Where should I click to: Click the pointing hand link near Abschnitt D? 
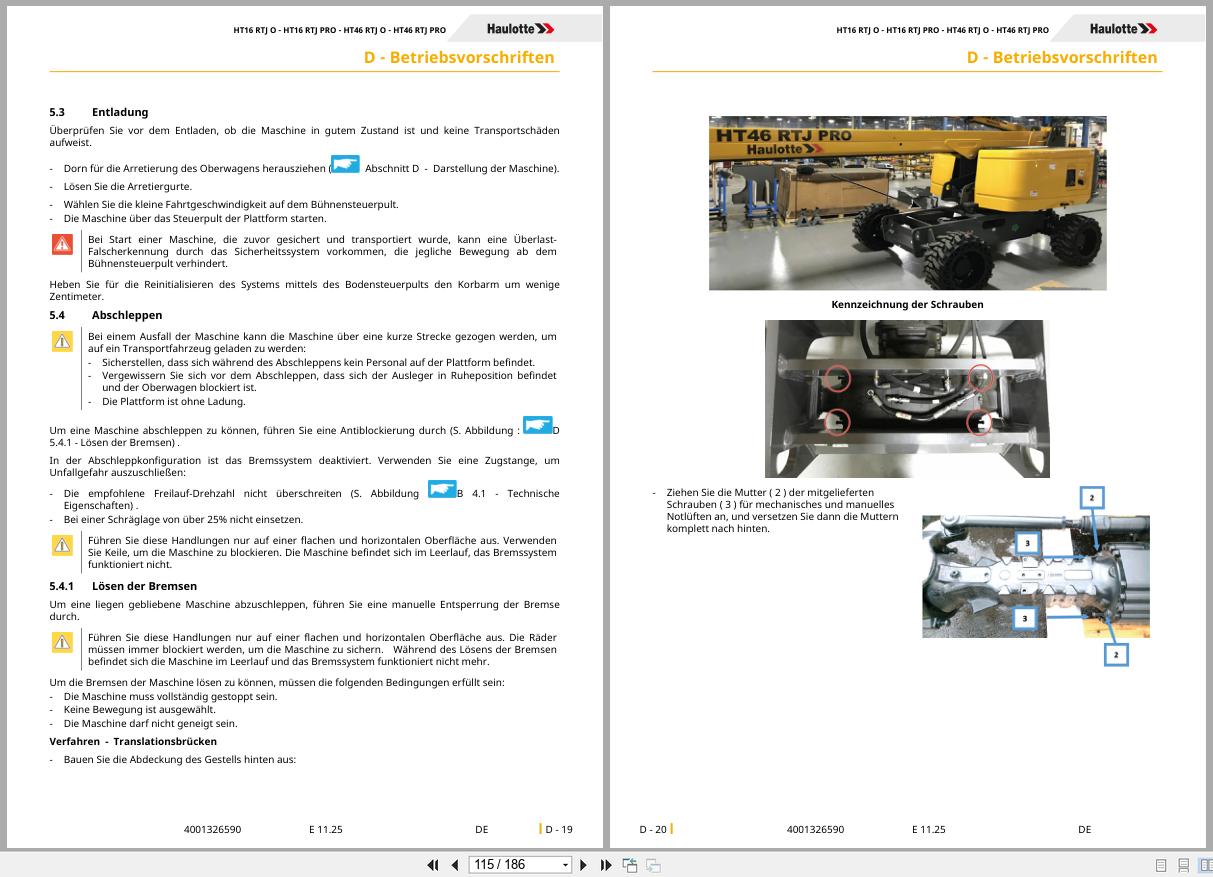coord(345,165)
